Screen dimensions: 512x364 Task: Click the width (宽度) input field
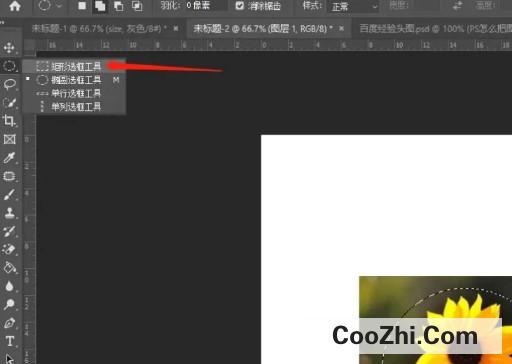click(425, 6)
